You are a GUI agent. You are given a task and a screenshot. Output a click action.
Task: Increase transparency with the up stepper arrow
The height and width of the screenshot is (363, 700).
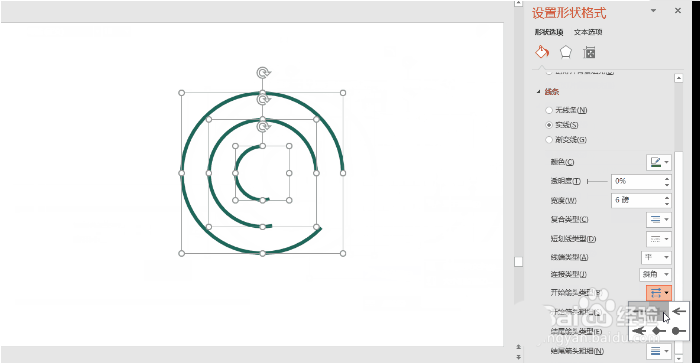(667, 178)
